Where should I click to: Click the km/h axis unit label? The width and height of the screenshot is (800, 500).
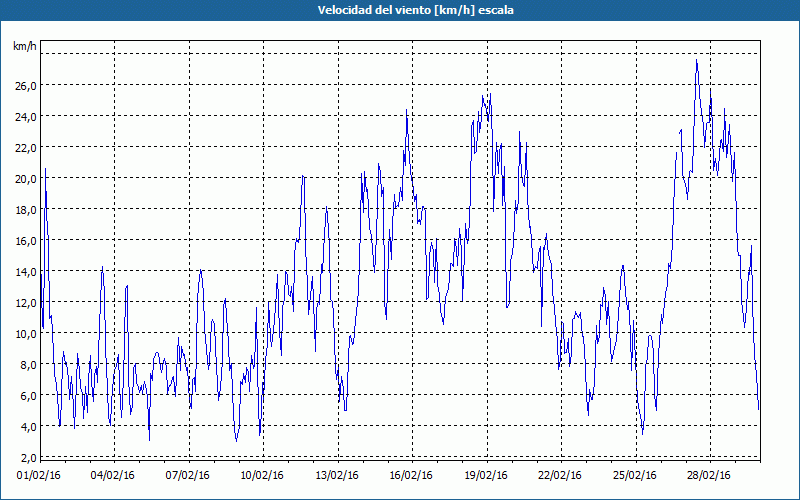point(24,46)
